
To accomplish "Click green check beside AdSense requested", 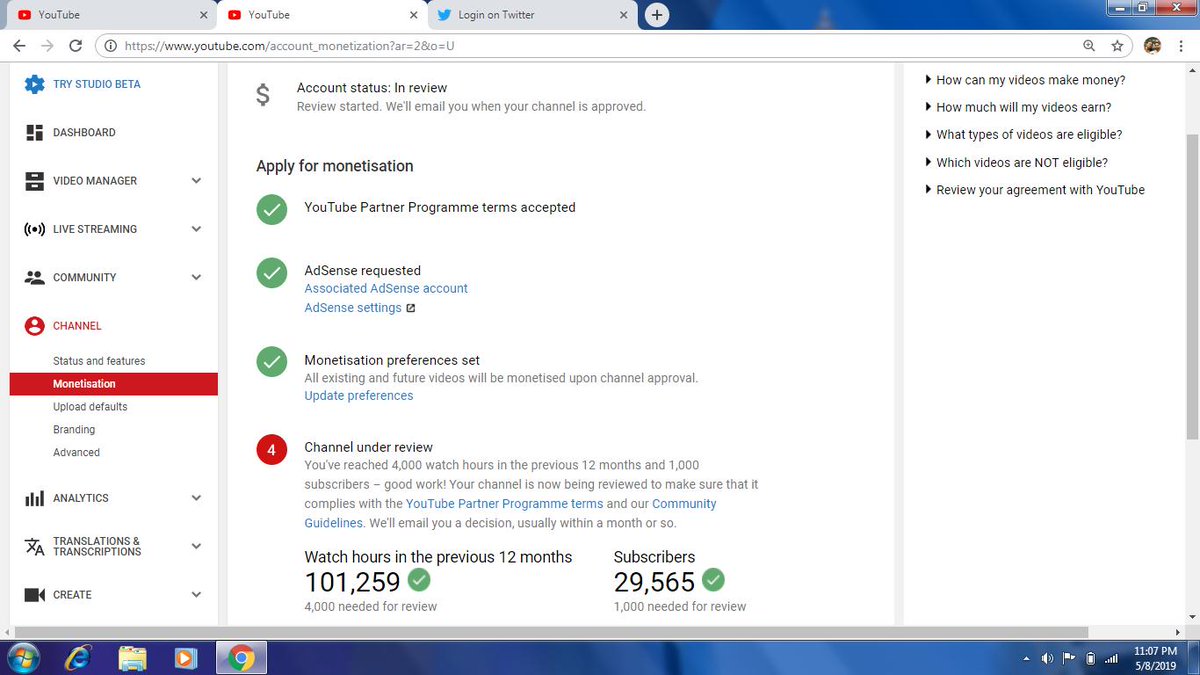I will (x=271, y=273).
